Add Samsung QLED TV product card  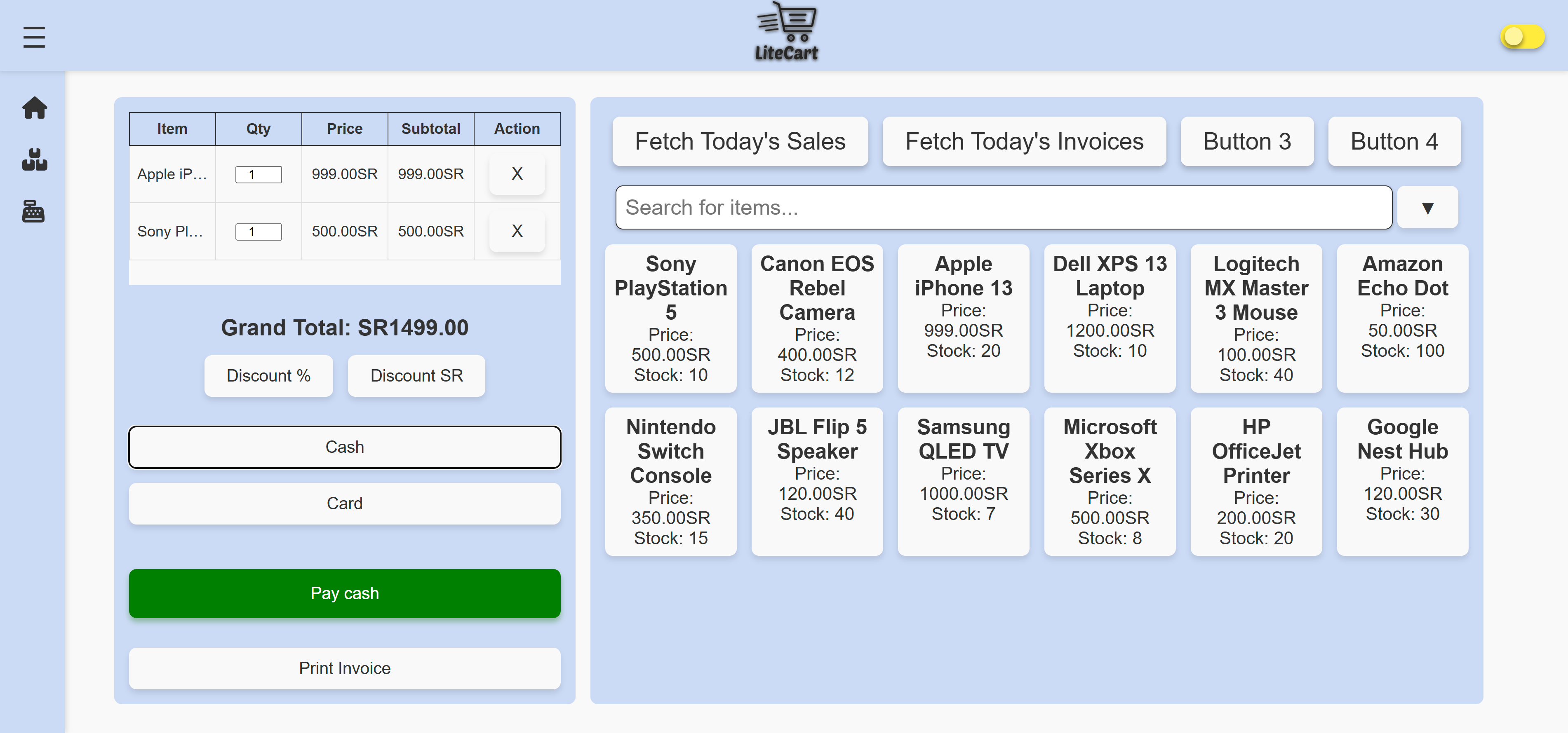pos(963,482)
